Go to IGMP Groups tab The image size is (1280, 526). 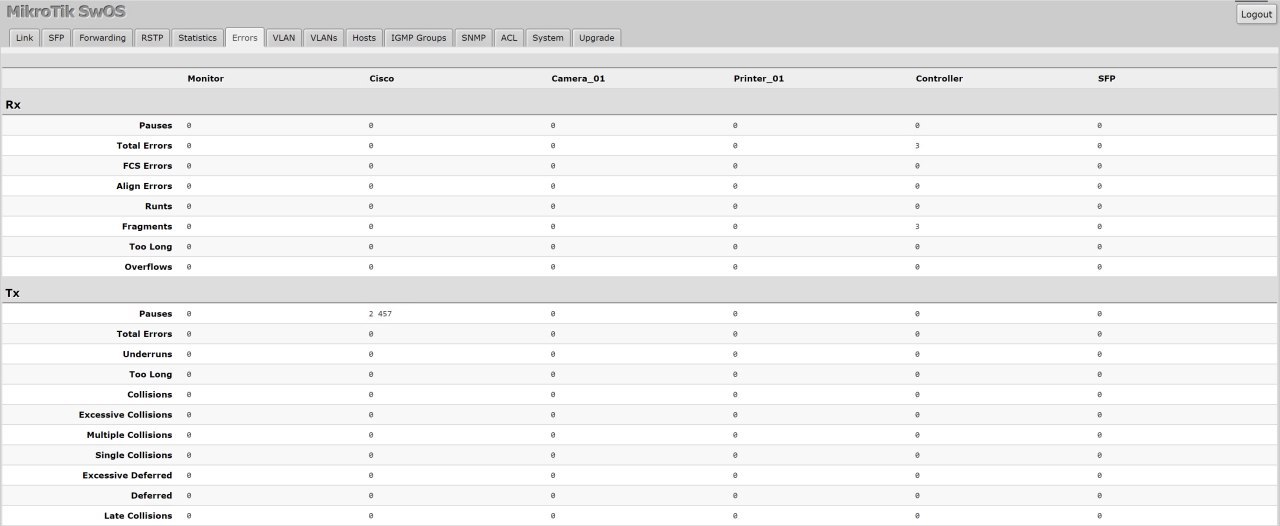tap(419, 38)
